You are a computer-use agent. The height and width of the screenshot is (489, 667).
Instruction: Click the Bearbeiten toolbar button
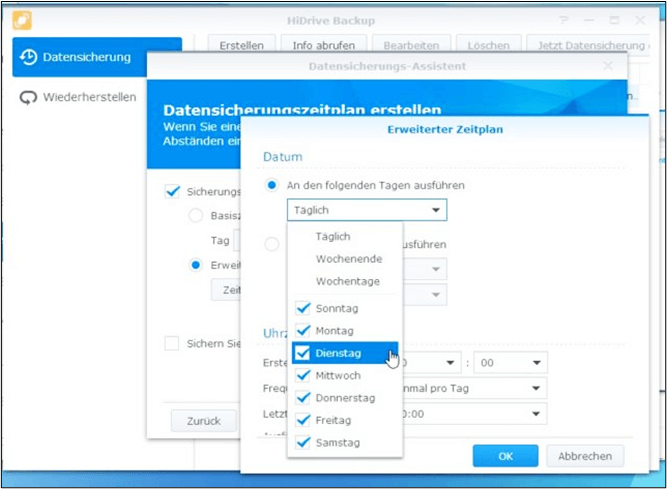411,45
